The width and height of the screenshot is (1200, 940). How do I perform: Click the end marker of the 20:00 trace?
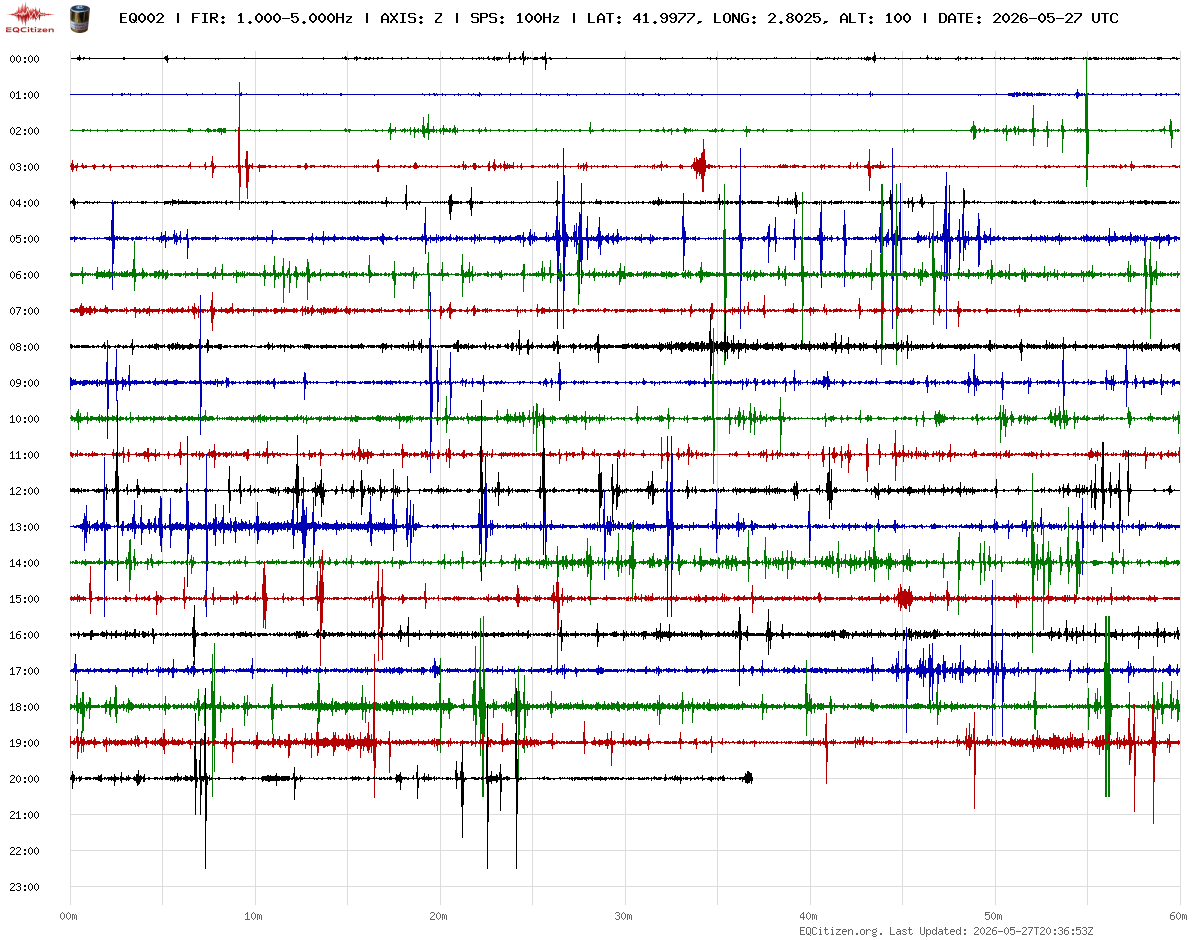(x=748, y=777)
